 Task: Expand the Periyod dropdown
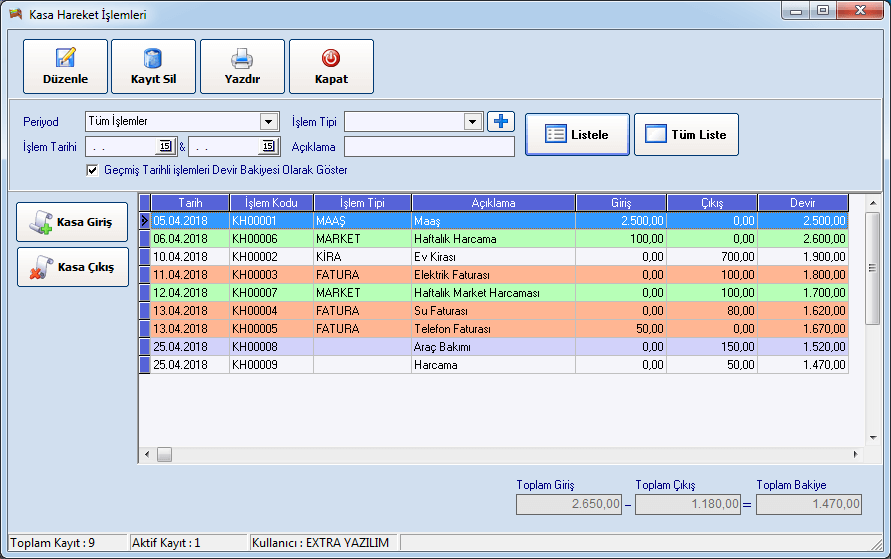268,122
